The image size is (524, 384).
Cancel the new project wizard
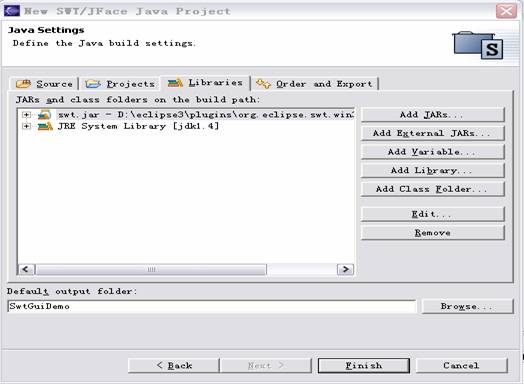pos(462,366)
